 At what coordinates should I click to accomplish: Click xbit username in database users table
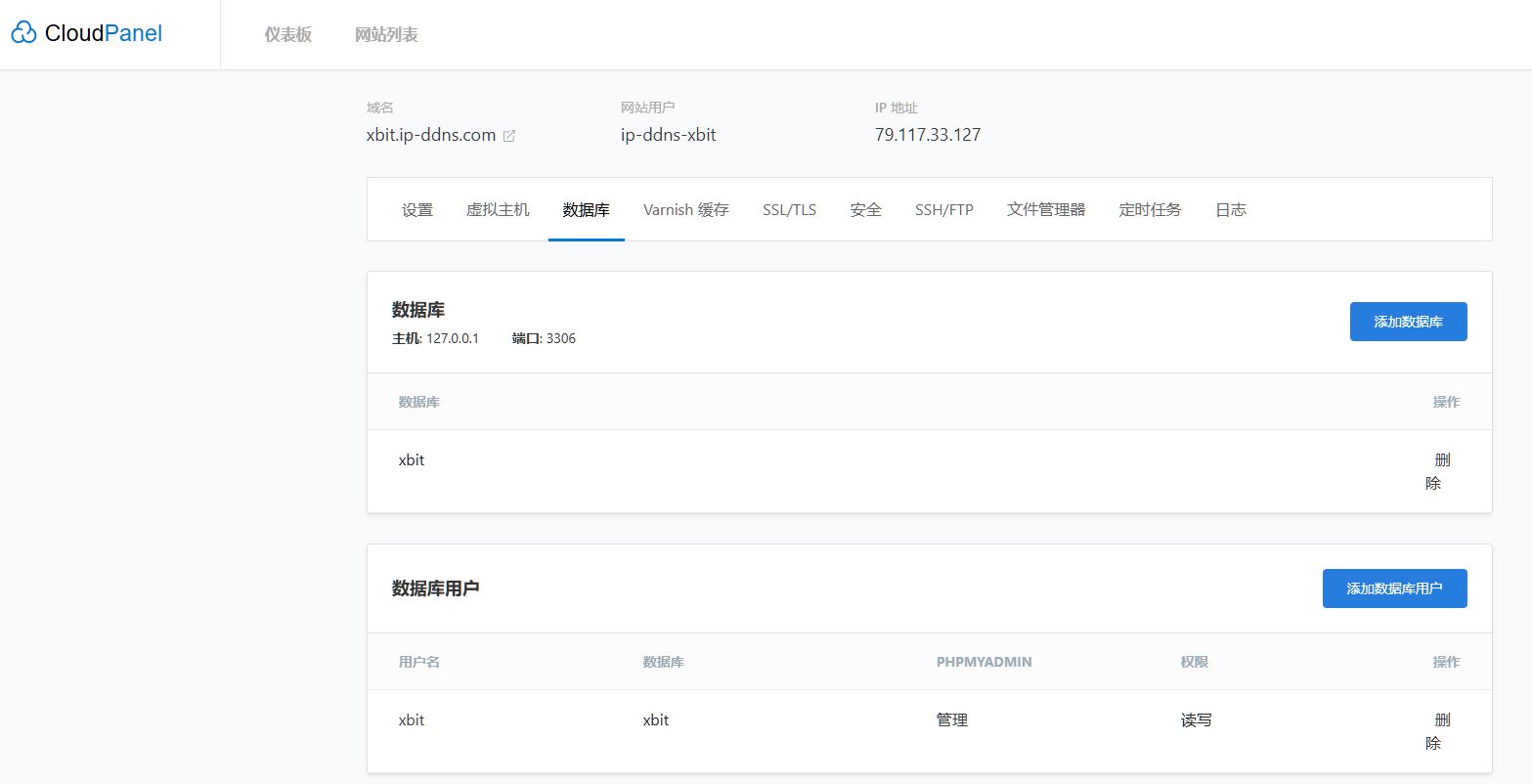click(412, 719)
